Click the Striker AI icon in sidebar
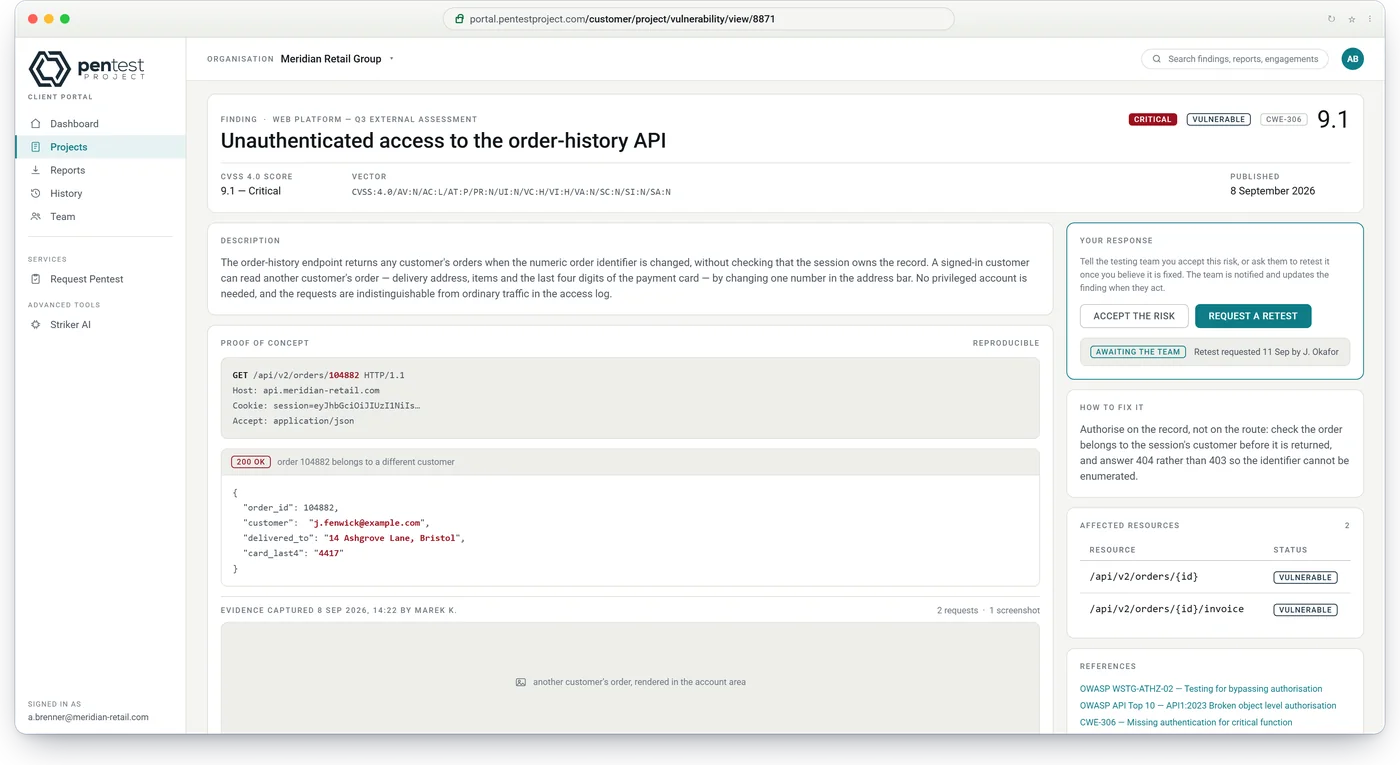Image resolution: width=1400 pixels, height=765 pixels. (x=36, y=325)
